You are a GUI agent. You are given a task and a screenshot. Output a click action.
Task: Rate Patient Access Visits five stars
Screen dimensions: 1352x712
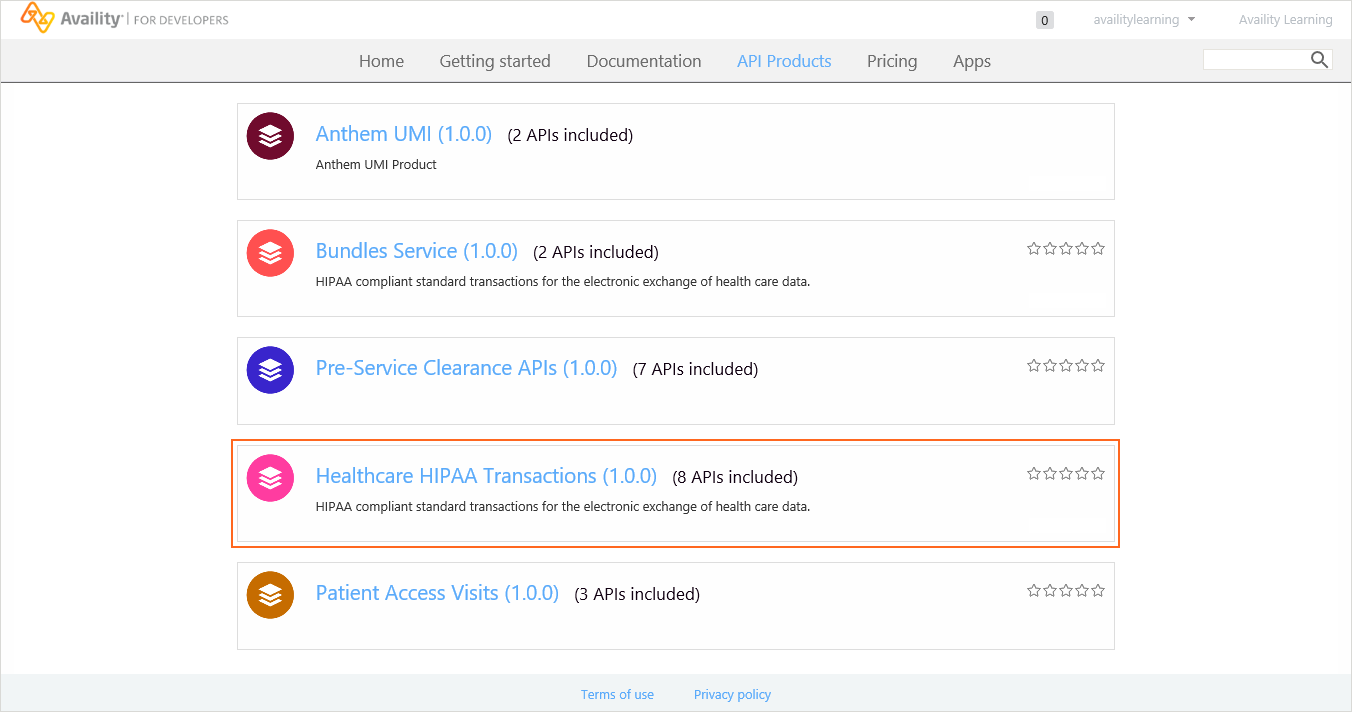pyautogui.click(x=1098, y=591)
